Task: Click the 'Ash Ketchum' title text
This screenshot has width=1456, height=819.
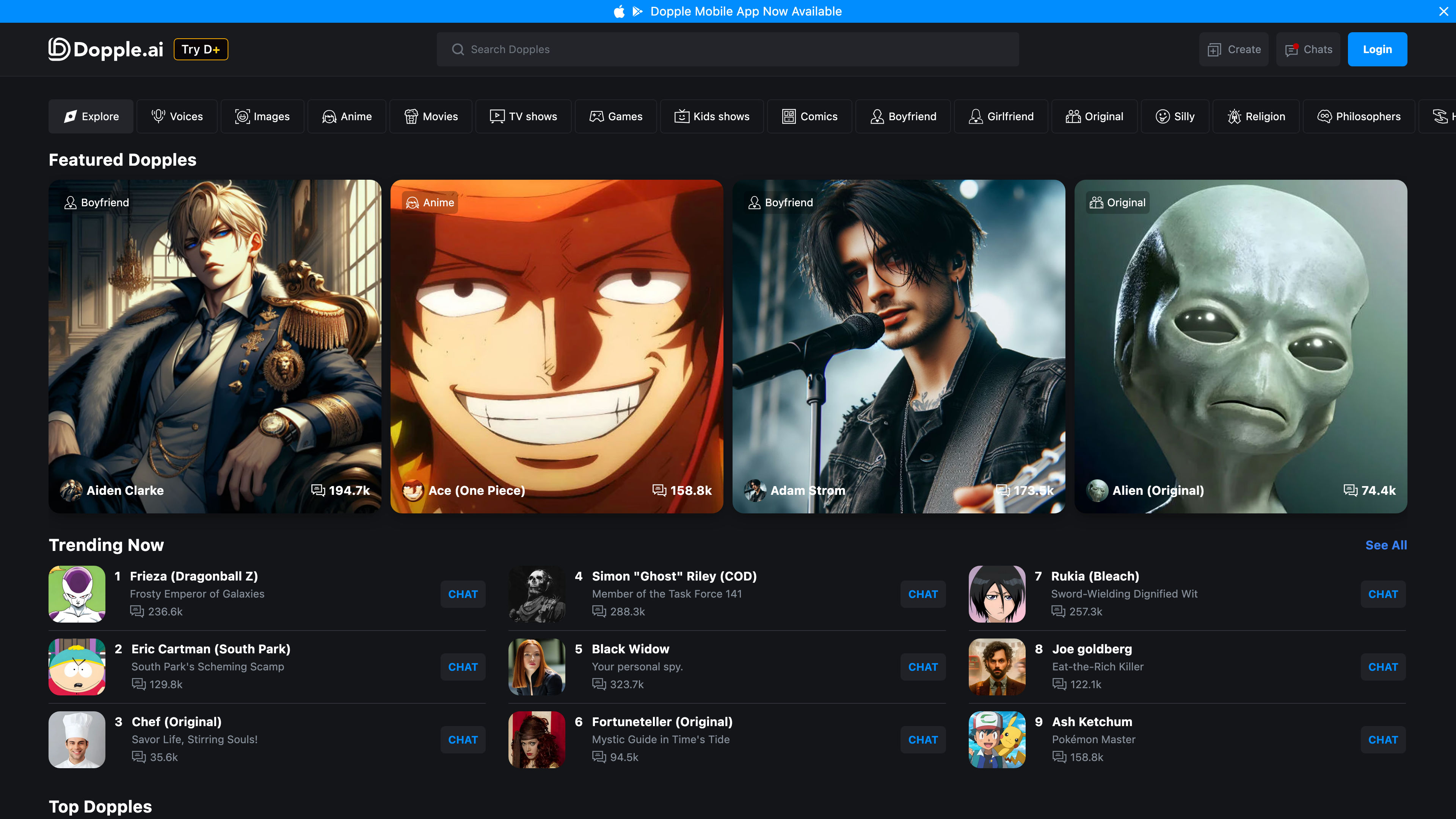Action: (1092, 722)
